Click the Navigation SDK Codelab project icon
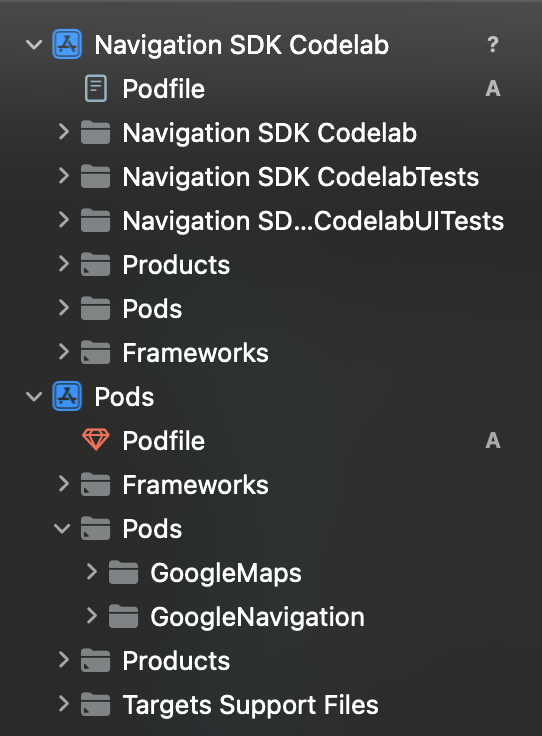This screenshot has width=542, height=736. tap(67, 45)
